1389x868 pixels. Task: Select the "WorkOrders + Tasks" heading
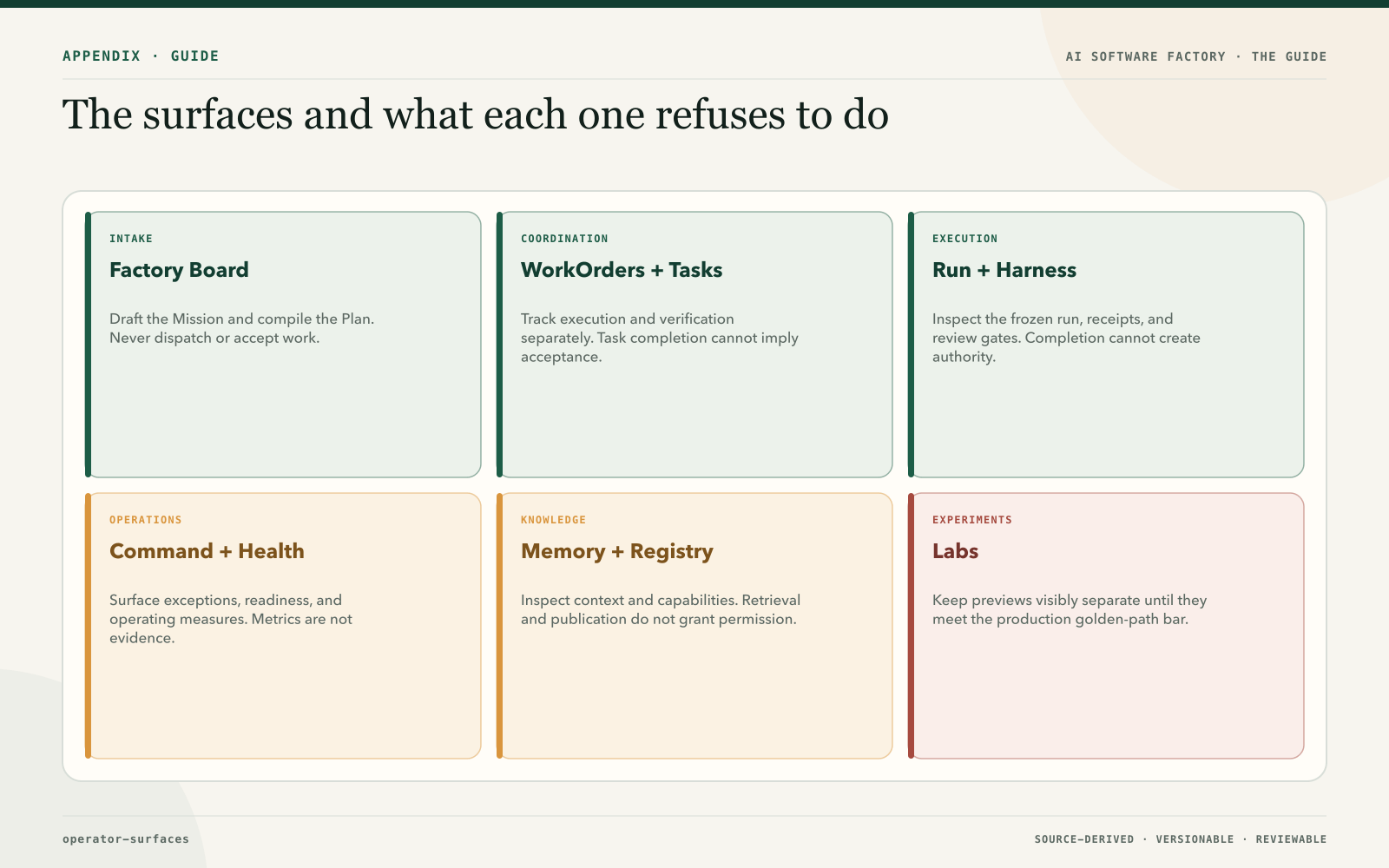[x=622, y=270]
